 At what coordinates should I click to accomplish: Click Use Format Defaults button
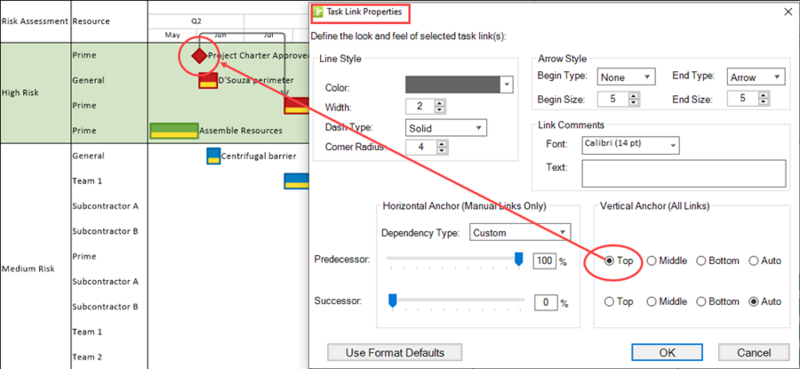[x=395, y=352]
